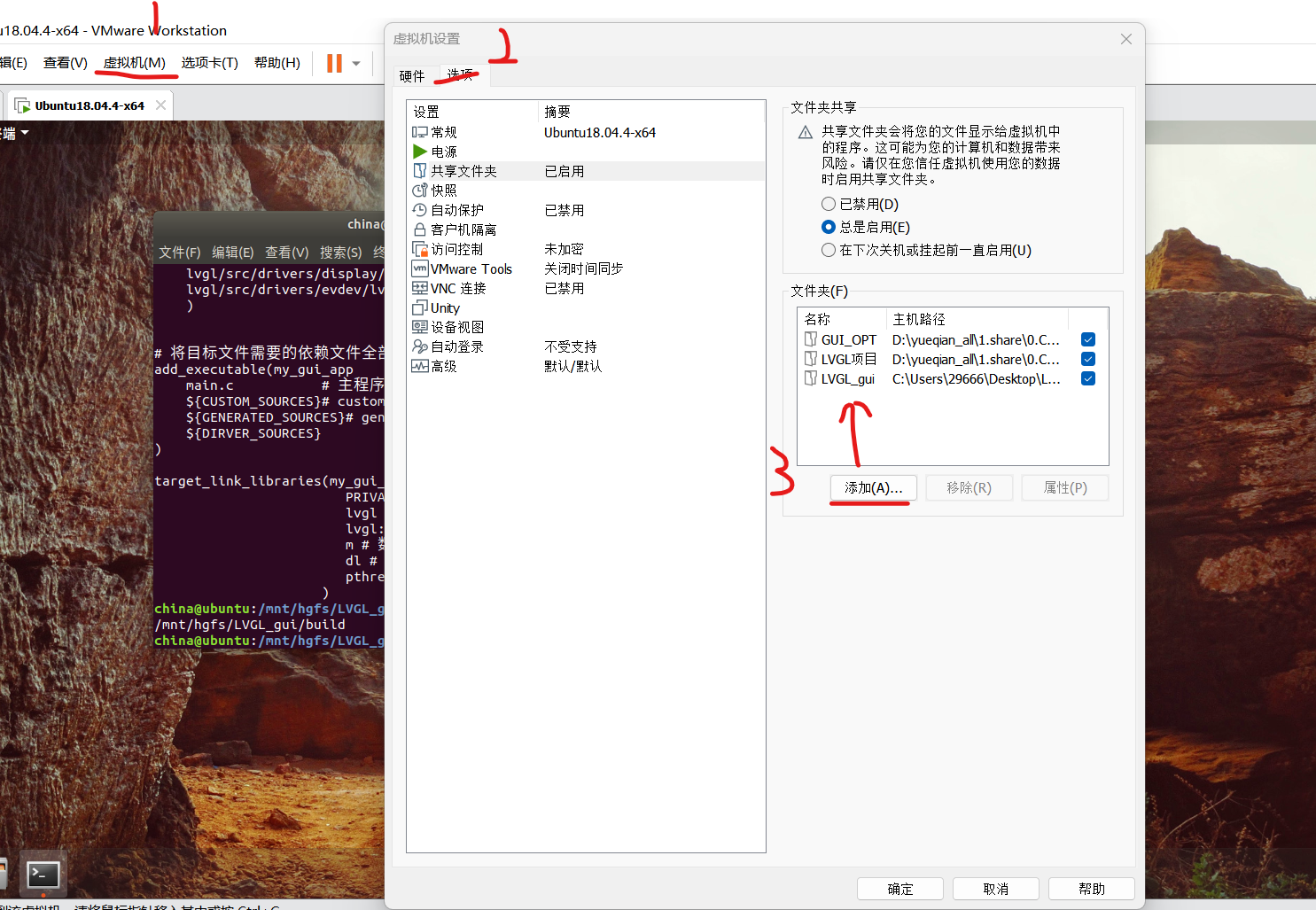Select the 客户机隔离 lock icon

click(420, 229)
